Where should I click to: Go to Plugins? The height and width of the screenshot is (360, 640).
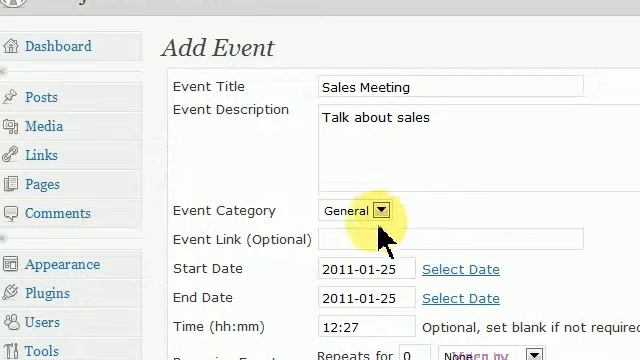click(47, 293)
